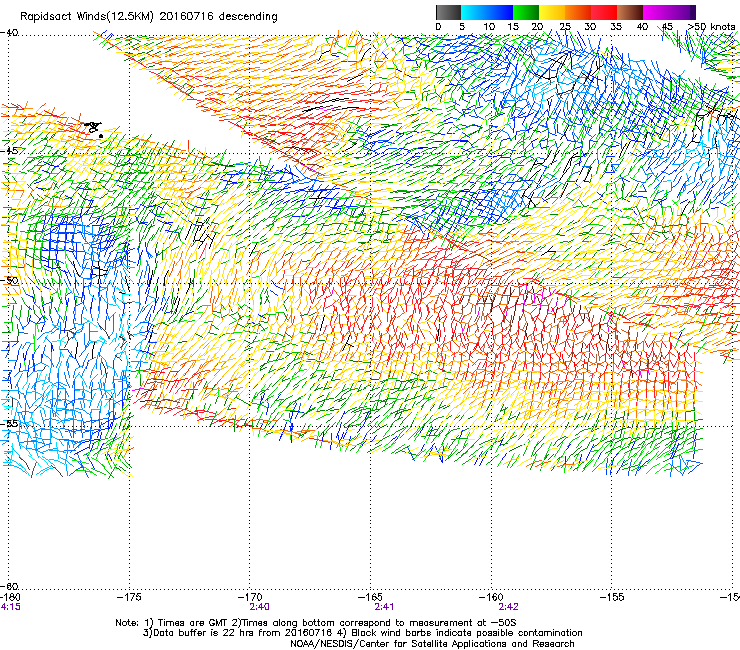Click the 2:42 purple pass time

pos(508,607)
